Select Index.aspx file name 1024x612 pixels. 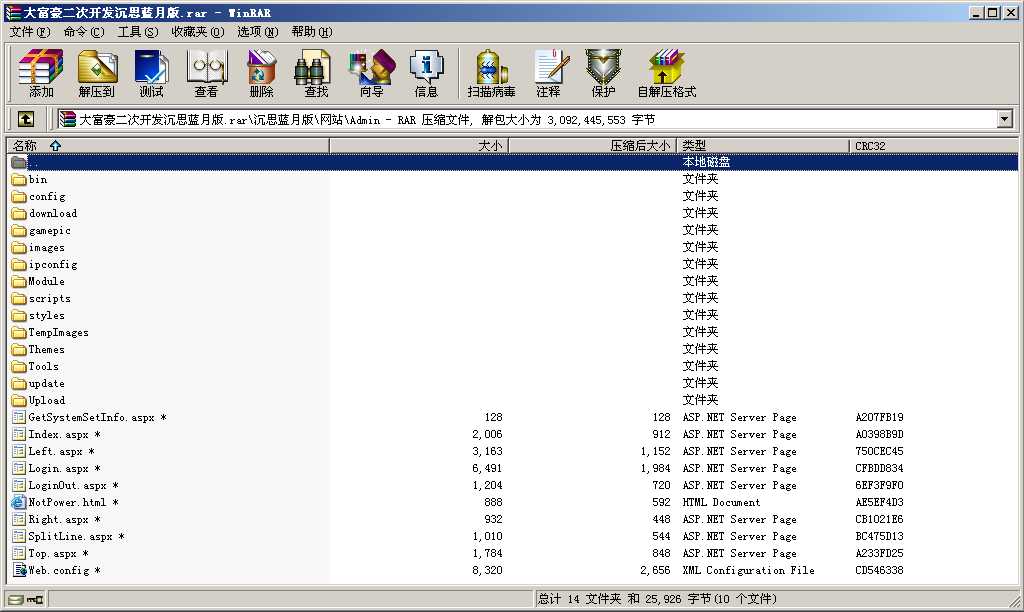(x=64, y=434)
